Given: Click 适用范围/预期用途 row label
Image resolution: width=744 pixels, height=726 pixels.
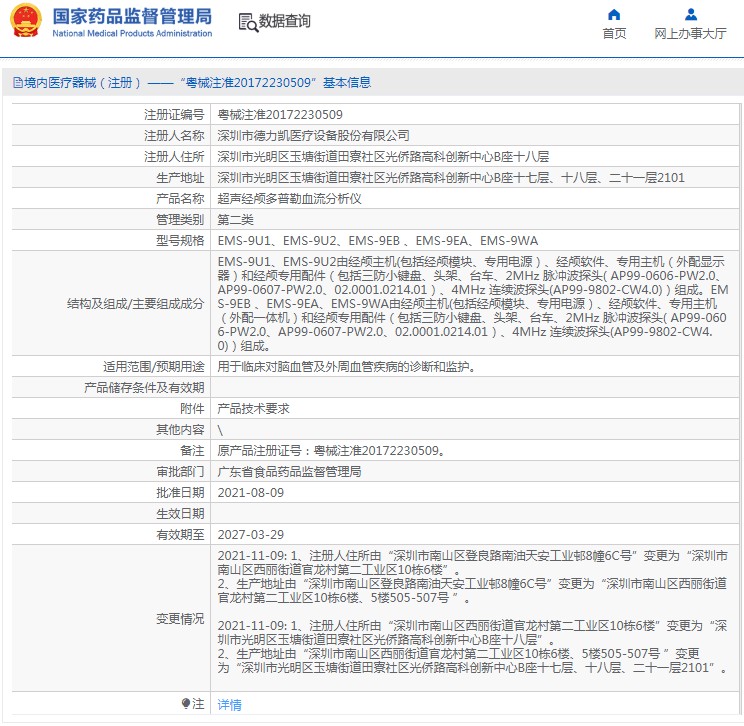Looking at the screenshot, I should (154, 367).
